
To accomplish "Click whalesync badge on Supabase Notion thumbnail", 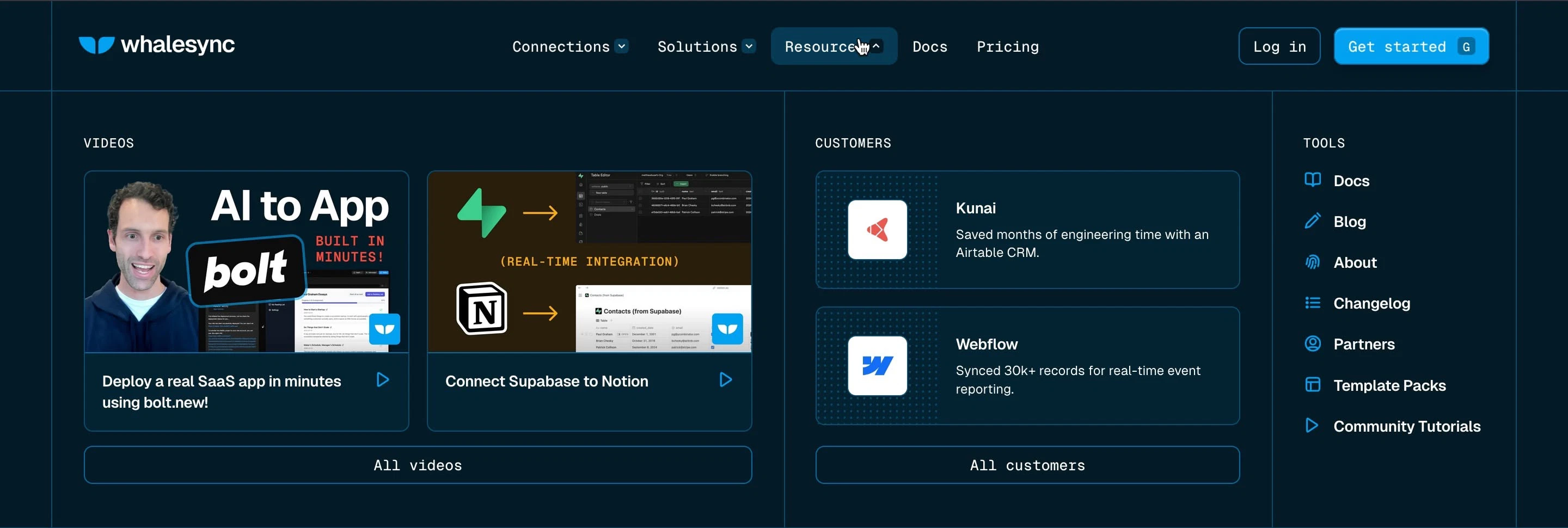I will click(x=727, y=329).
